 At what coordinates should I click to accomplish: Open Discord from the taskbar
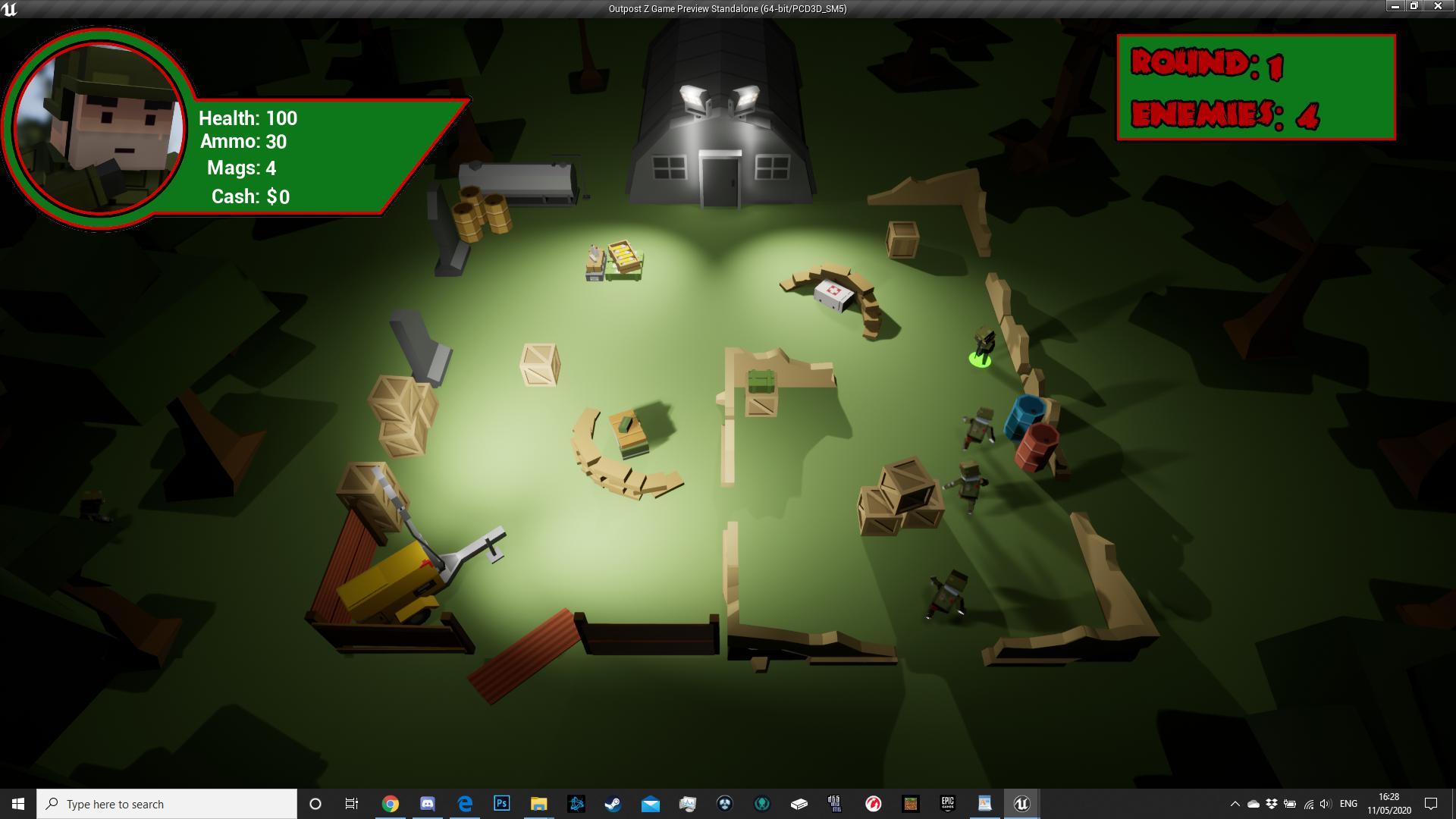point(428,804)
